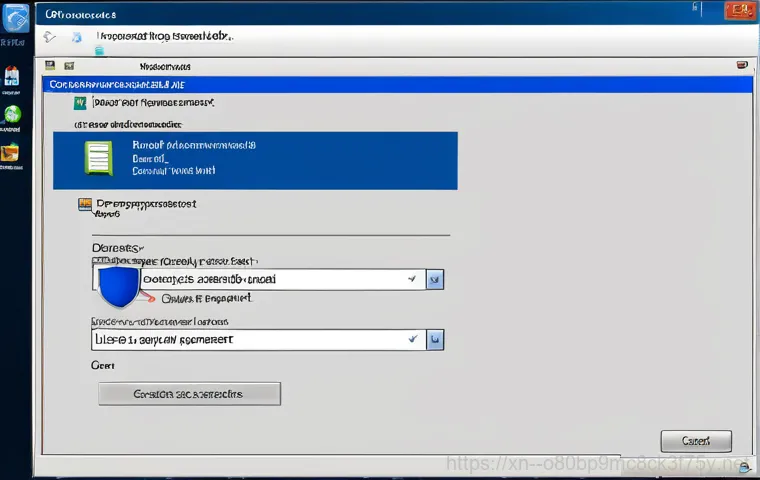Screen dimensions: 760x480
Task: Open the first combo box using its blue arrow button
Action: (435, 280)
